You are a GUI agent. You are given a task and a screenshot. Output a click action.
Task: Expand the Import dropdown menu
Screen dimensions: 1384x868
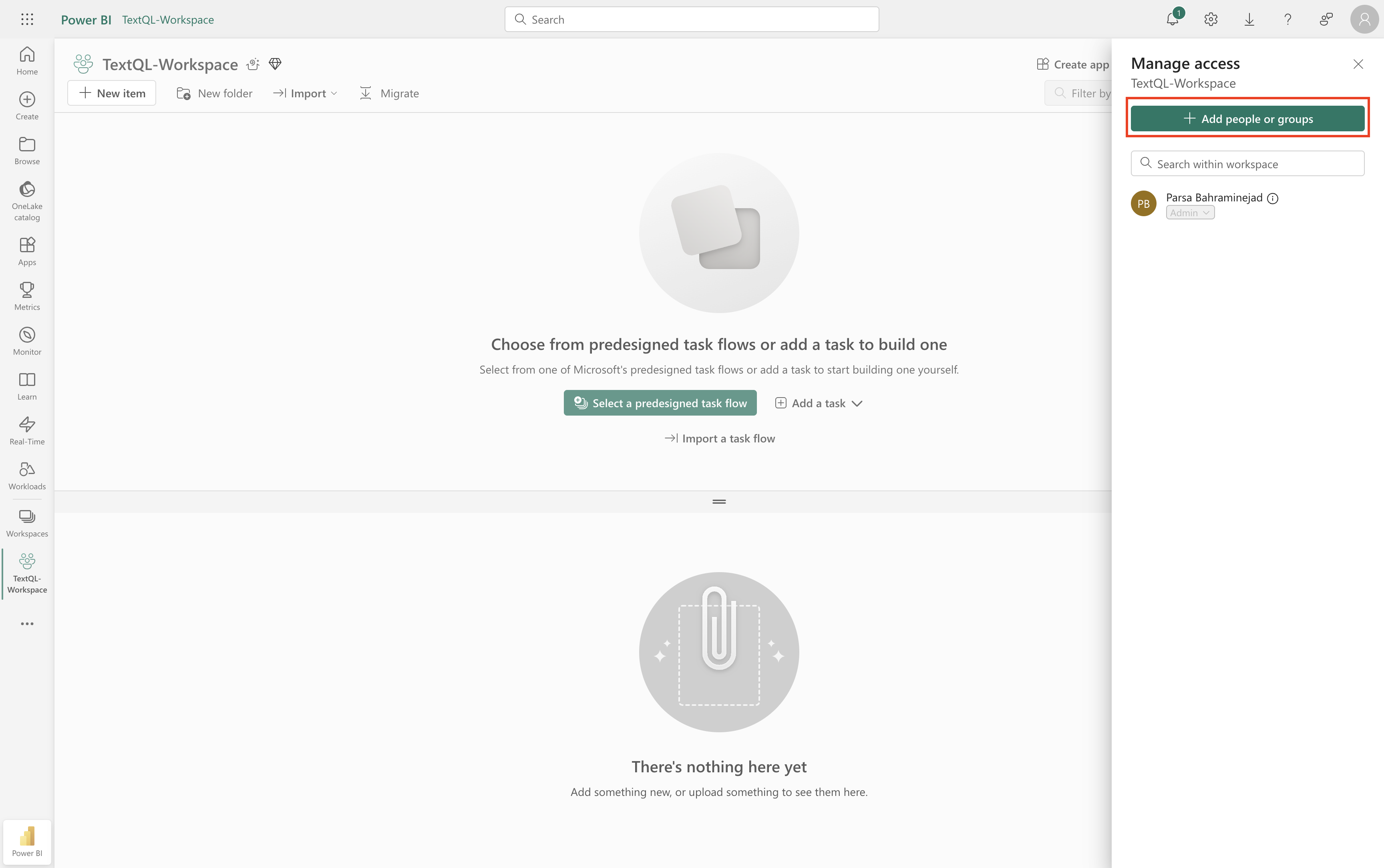point(306,93)
